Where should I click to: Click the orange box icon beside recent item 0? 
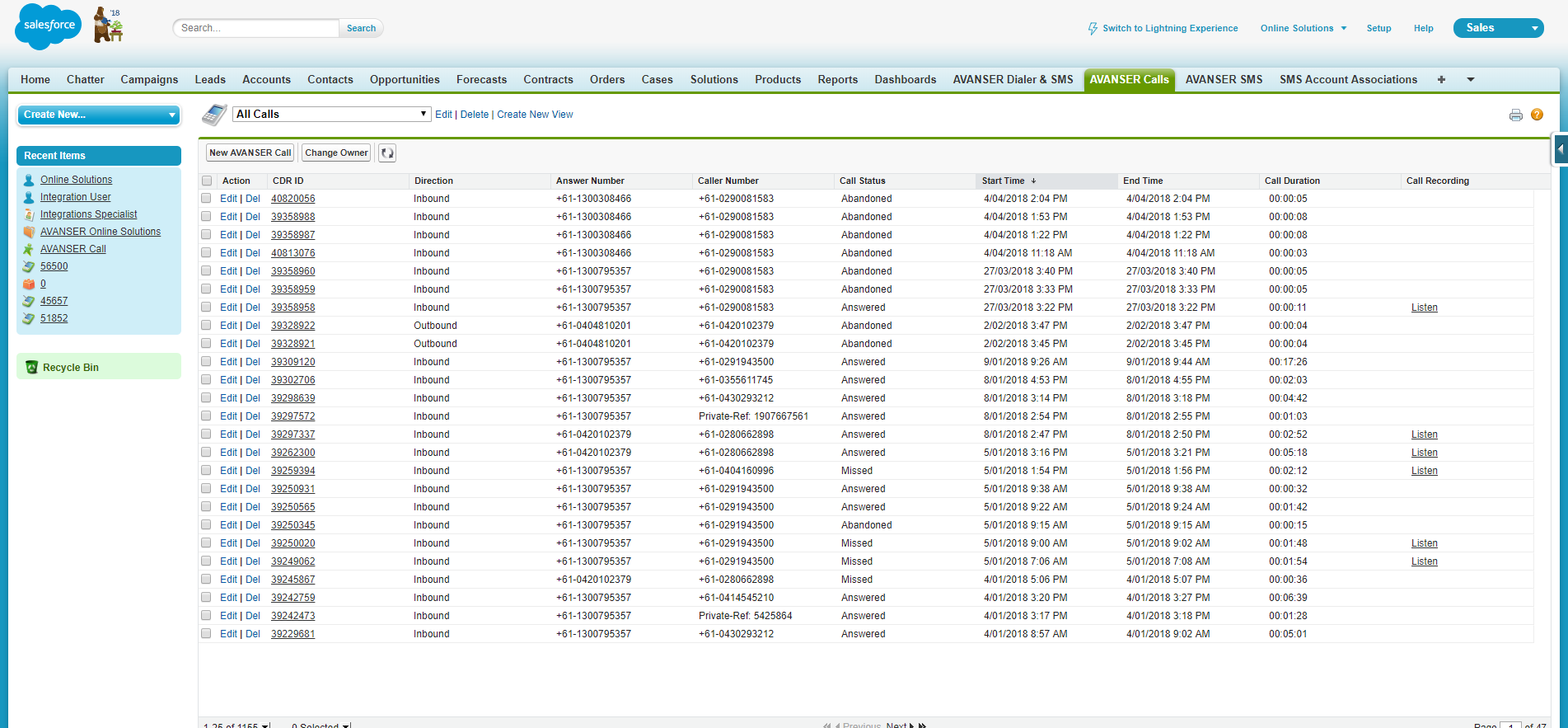point(29,284)
